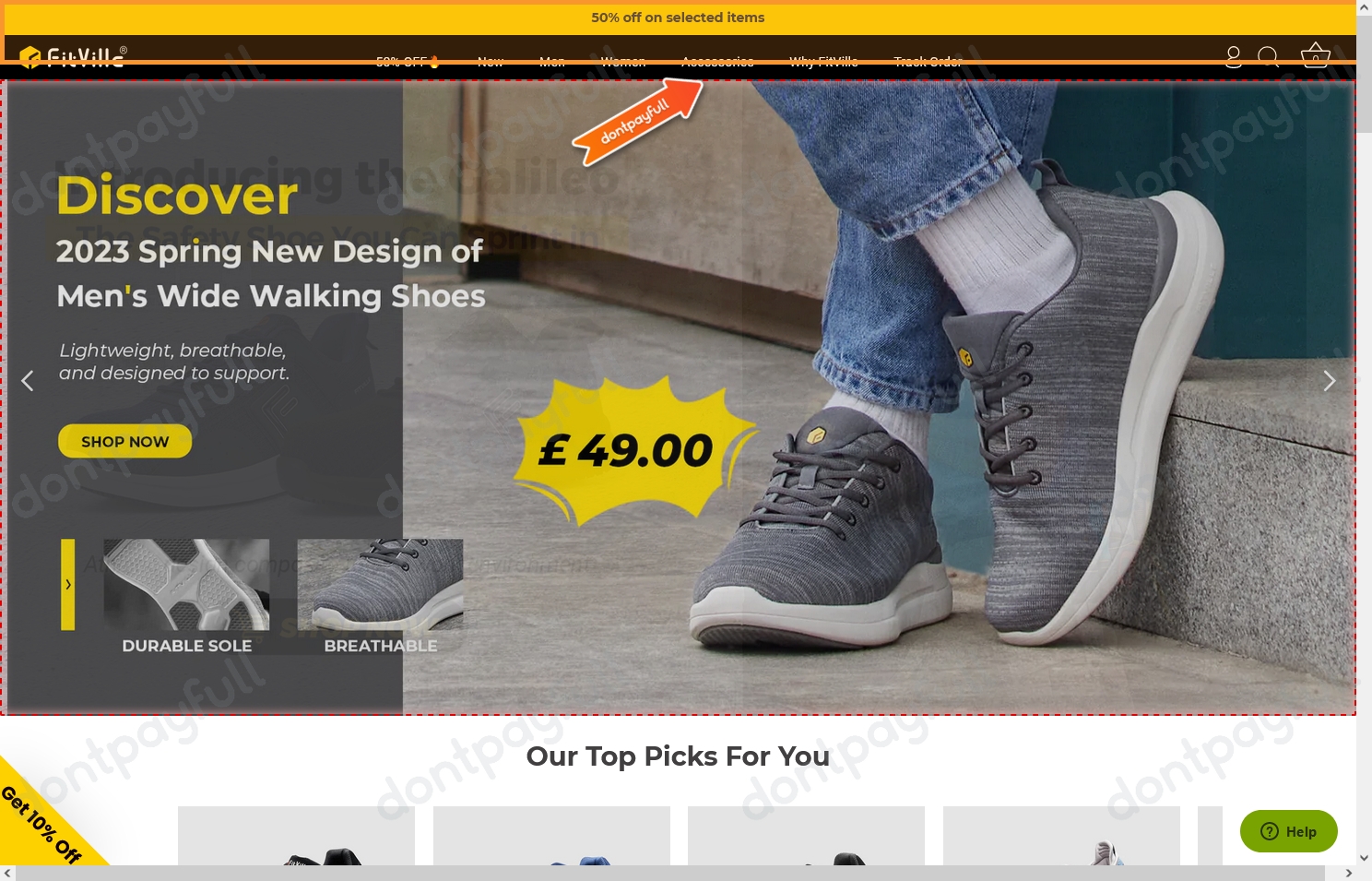1372x881 pixels.
Task: Select the BREATHABLE thumbnail
Action: (x=380, y=597)
